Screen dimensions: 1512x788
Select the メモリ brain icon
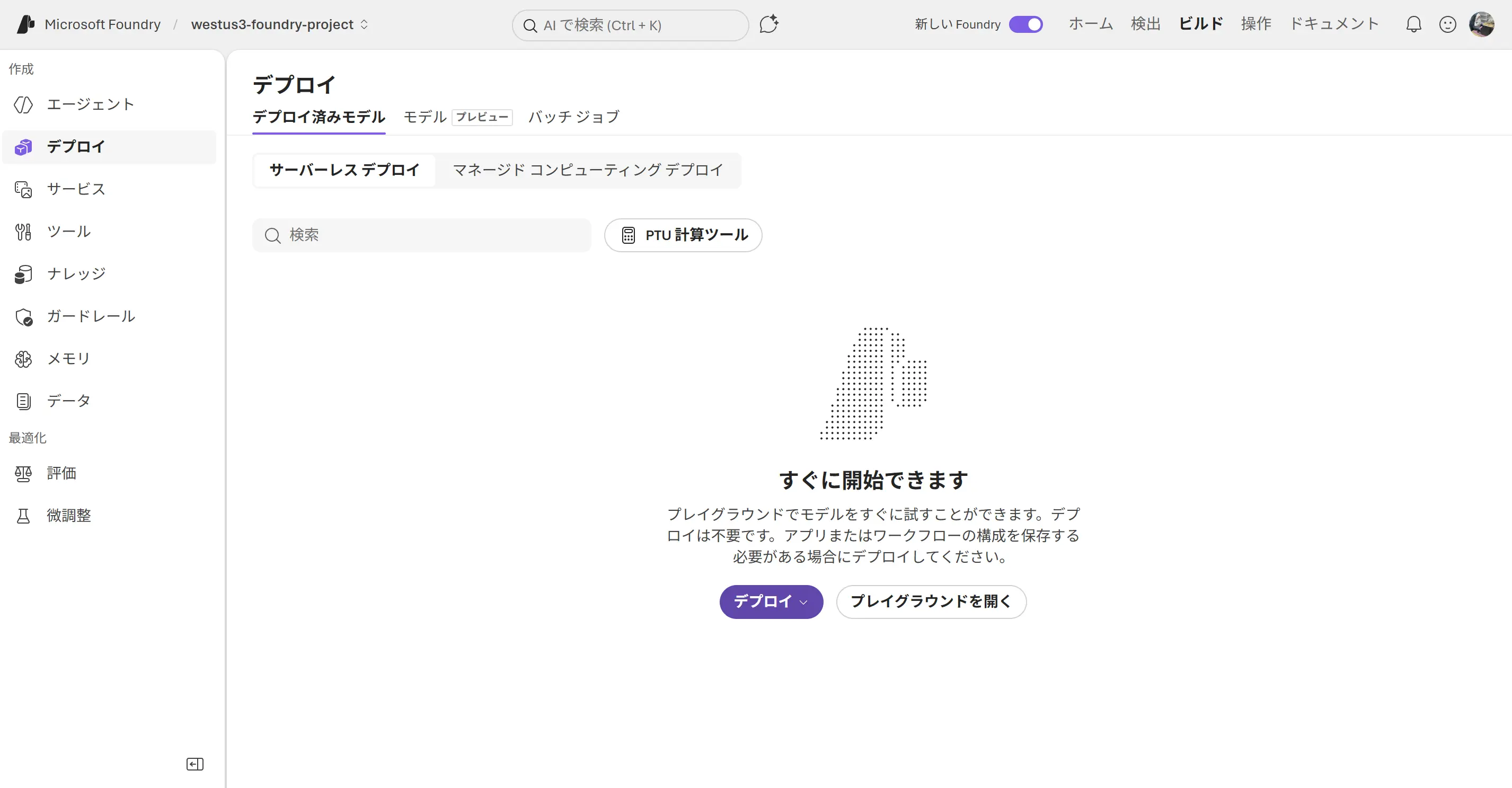click(23, 359)
